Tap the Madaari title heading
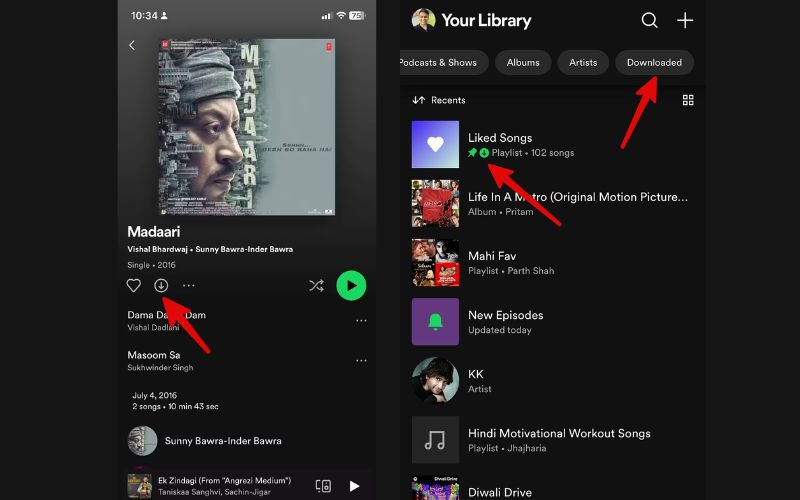 point(154,232)
